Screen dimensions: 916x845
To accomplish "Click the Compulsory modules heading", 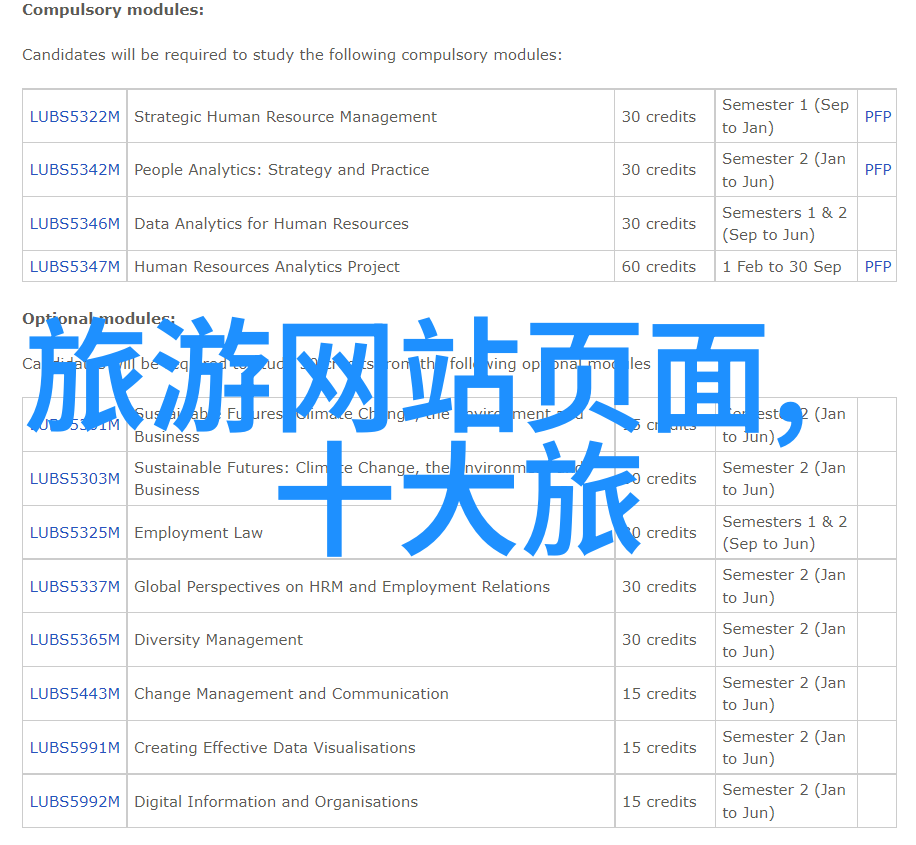I will pos(113,10).
